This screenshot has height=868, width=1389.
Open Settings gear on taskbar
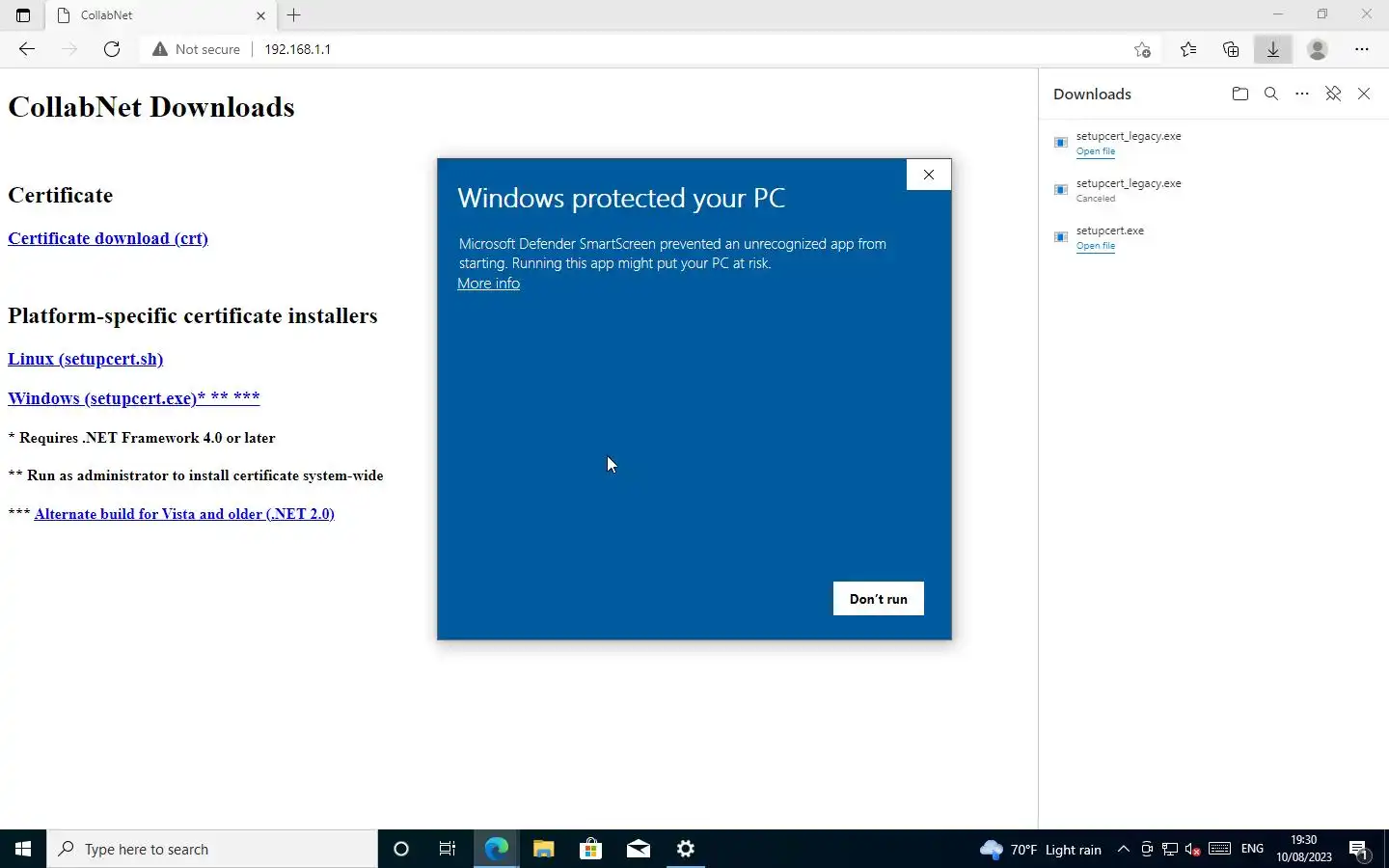(x=686, y=849)
